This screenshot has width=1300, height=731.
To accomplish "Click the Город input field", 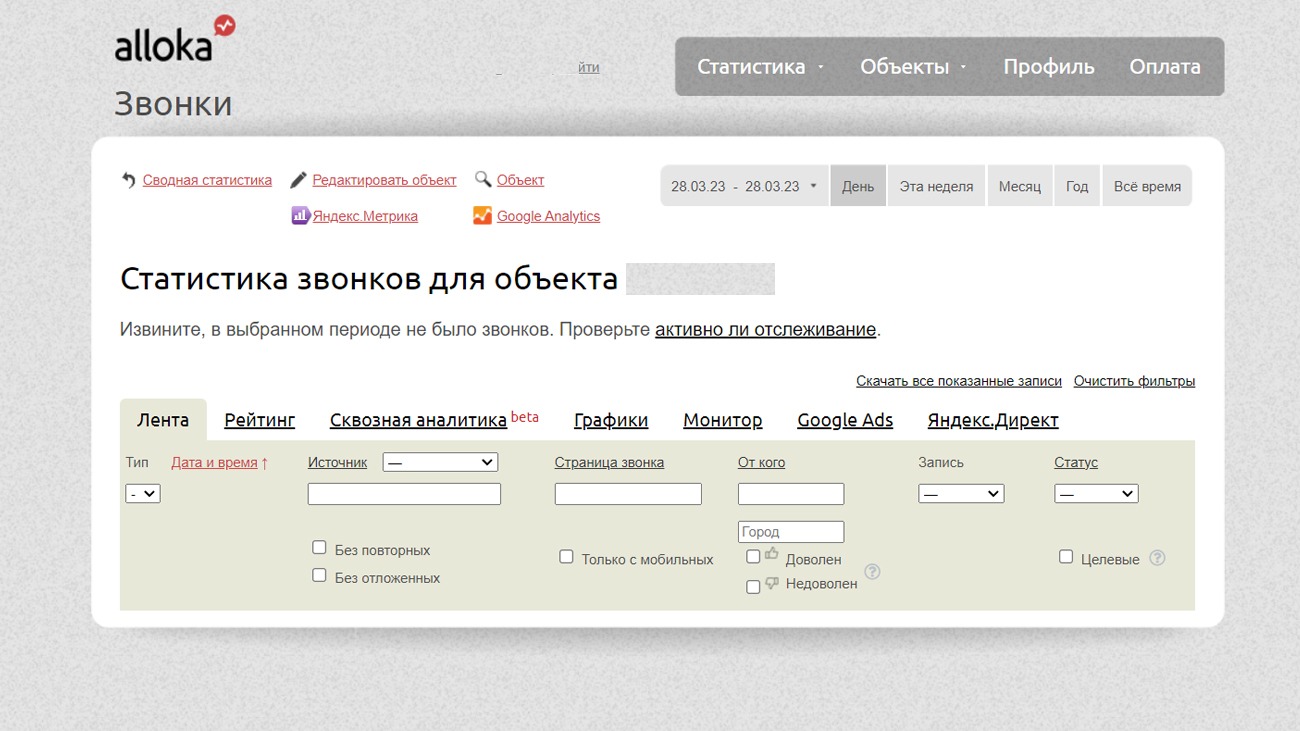I will tap(790, 532).
